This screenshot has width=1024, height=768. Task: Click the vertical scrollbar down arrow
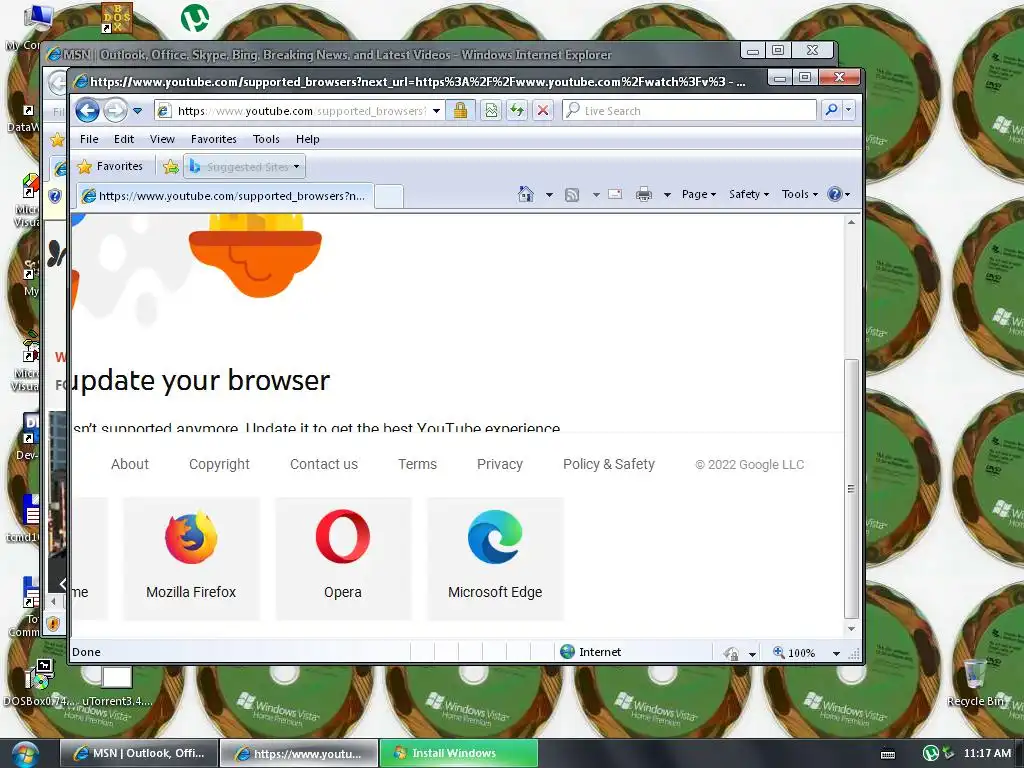point(851,629)
